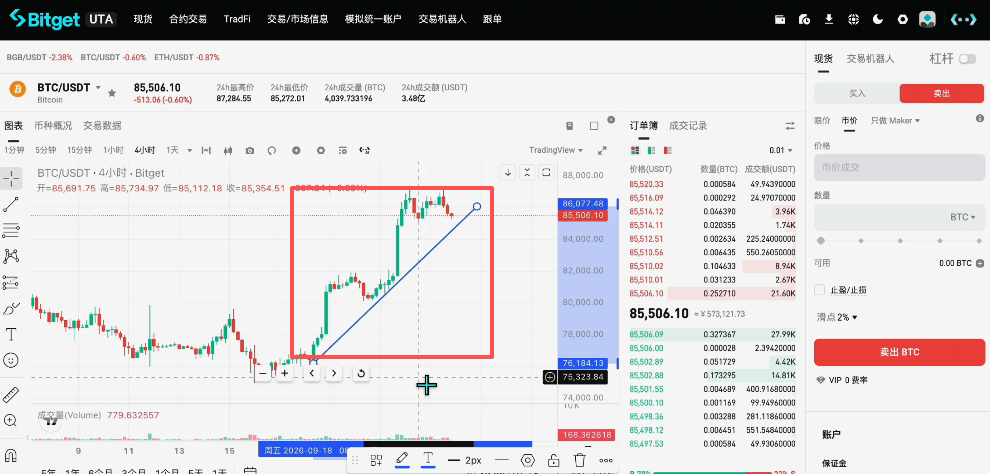This screenshot has width=990, height=474.
Task: Select the 限价 order type tab
Action: (822, 120)
